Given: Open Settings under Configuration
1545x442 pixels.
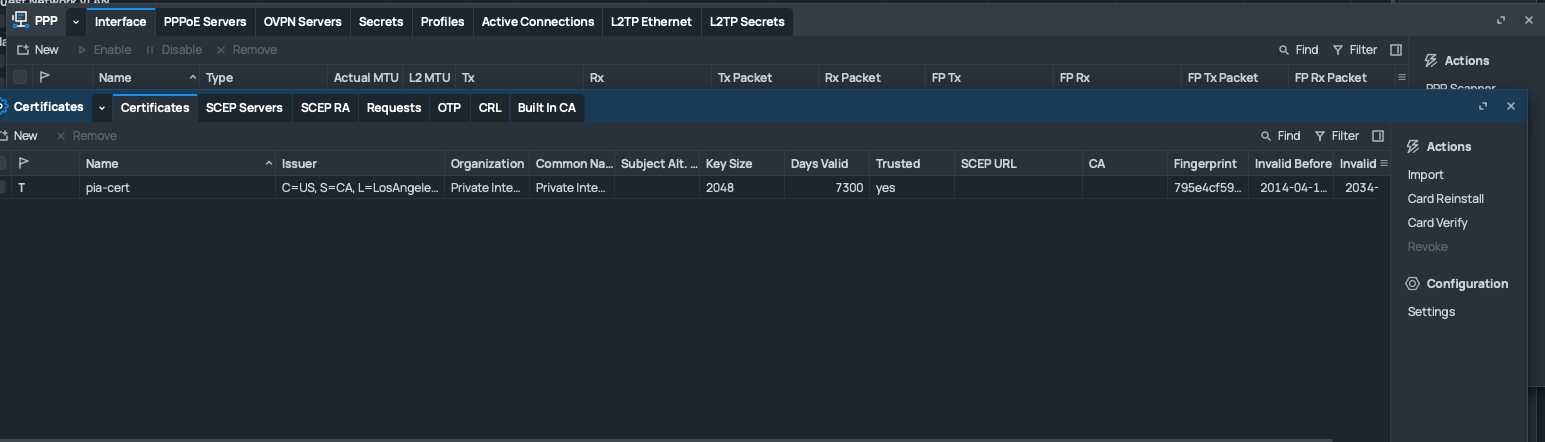Looking at the screenshot, I should [1431, 312].
